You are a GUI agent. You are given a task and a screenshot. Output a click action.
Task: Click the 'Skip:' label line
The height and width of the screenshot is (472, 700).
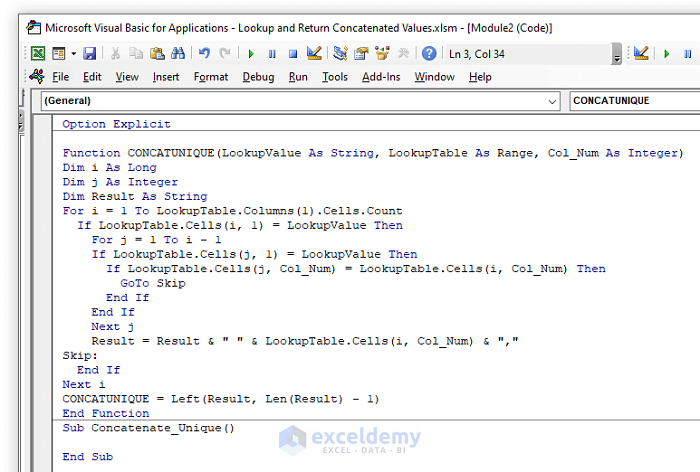[80, 355]
